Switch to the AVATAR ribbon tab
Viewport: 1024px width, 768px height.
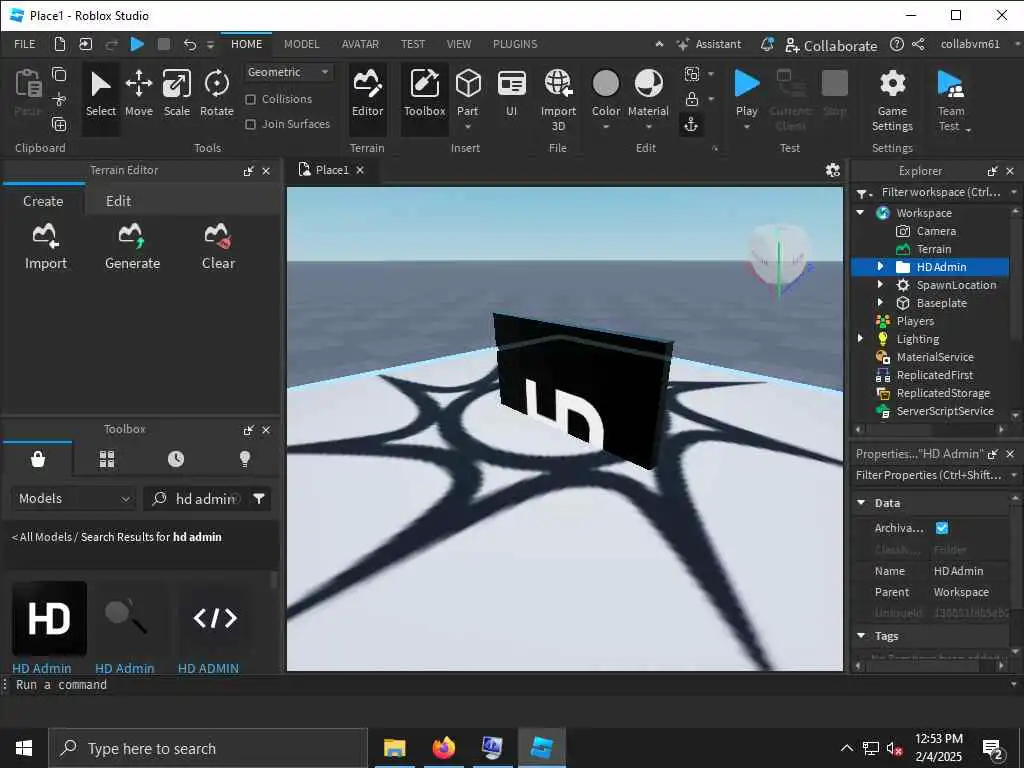pyautogui.click(x=360, y=44)
